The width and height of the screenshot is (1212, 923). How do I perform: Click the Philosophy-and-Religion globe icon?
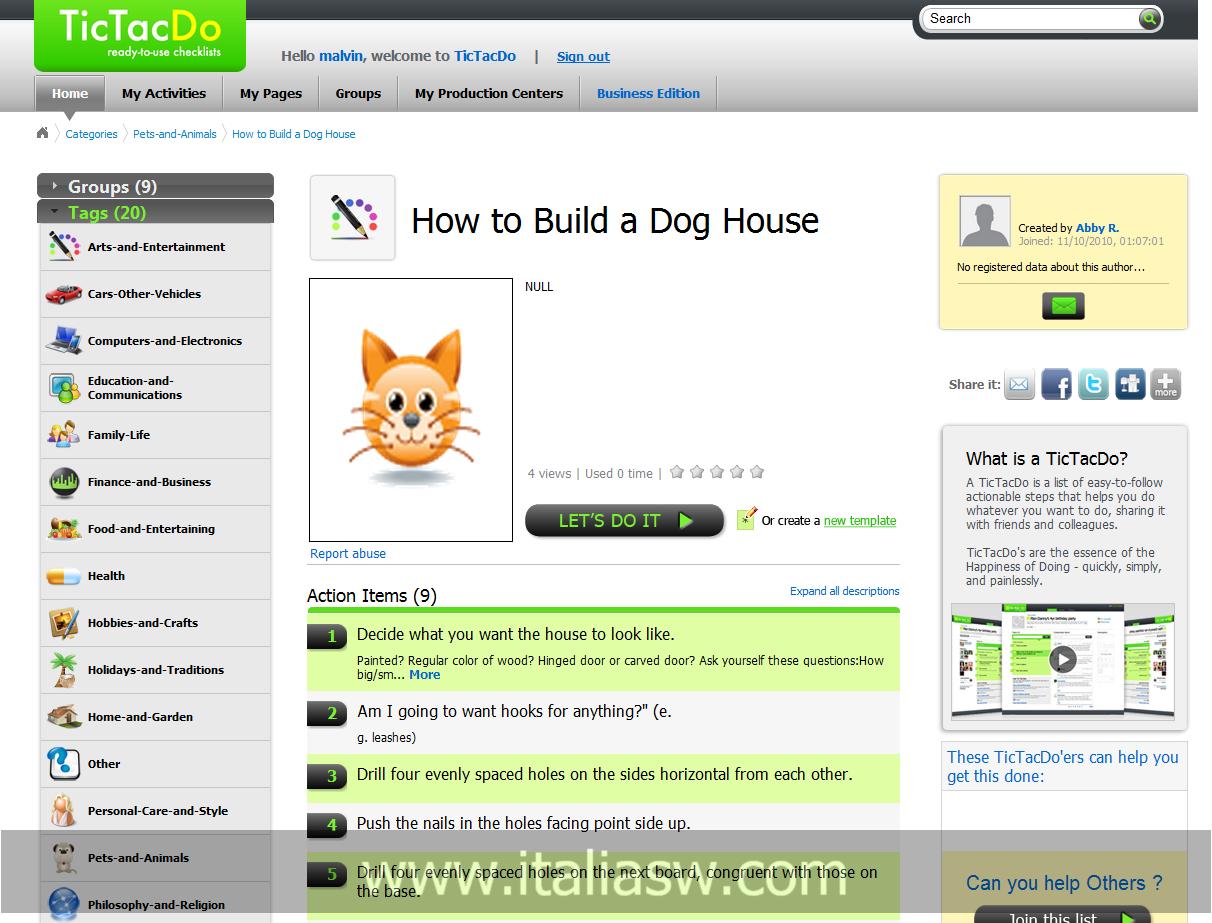(x=64, y=904)
